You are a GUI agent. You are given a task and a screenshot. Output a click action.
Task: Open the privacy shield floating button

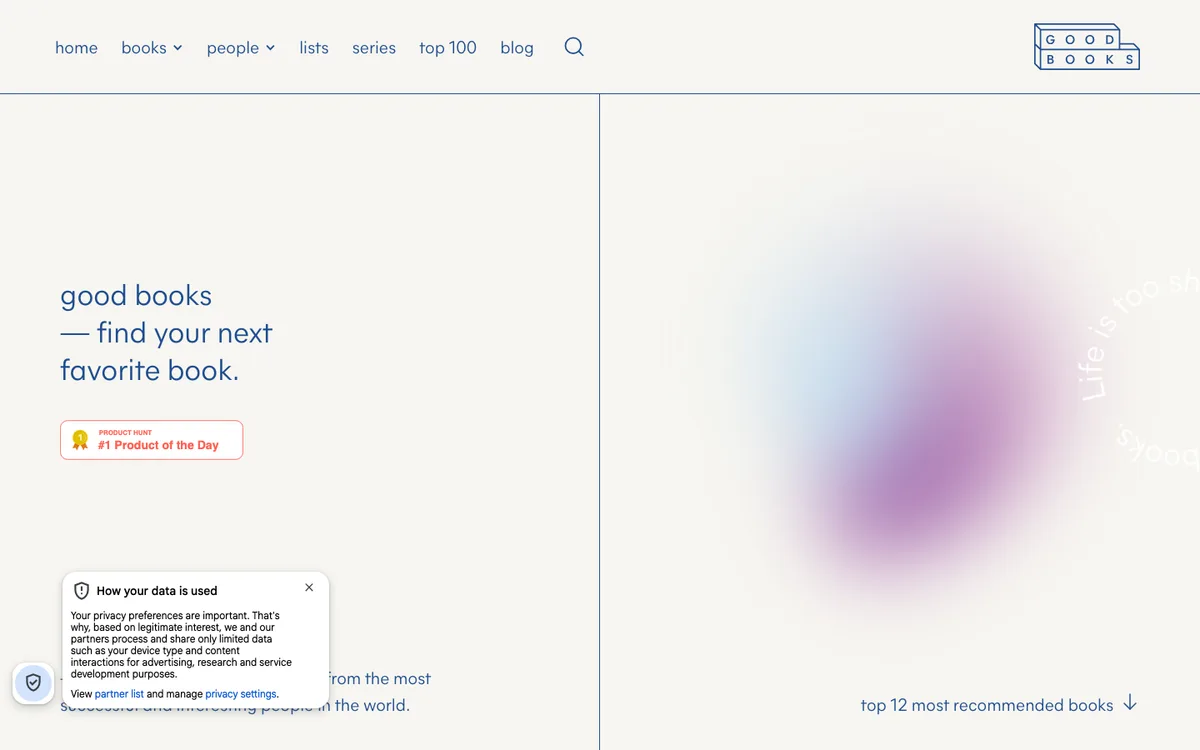[33, 683]
